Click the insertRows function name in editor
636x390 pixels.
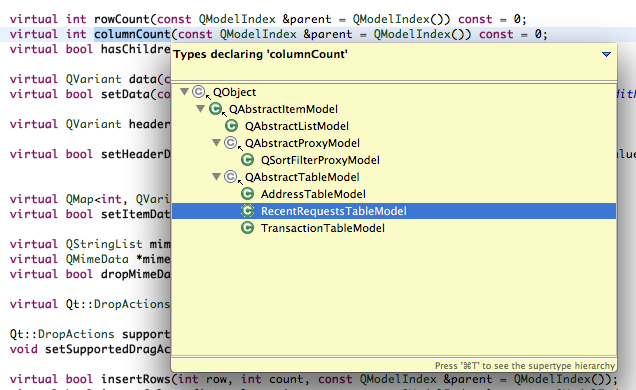[x=135, y=379]
